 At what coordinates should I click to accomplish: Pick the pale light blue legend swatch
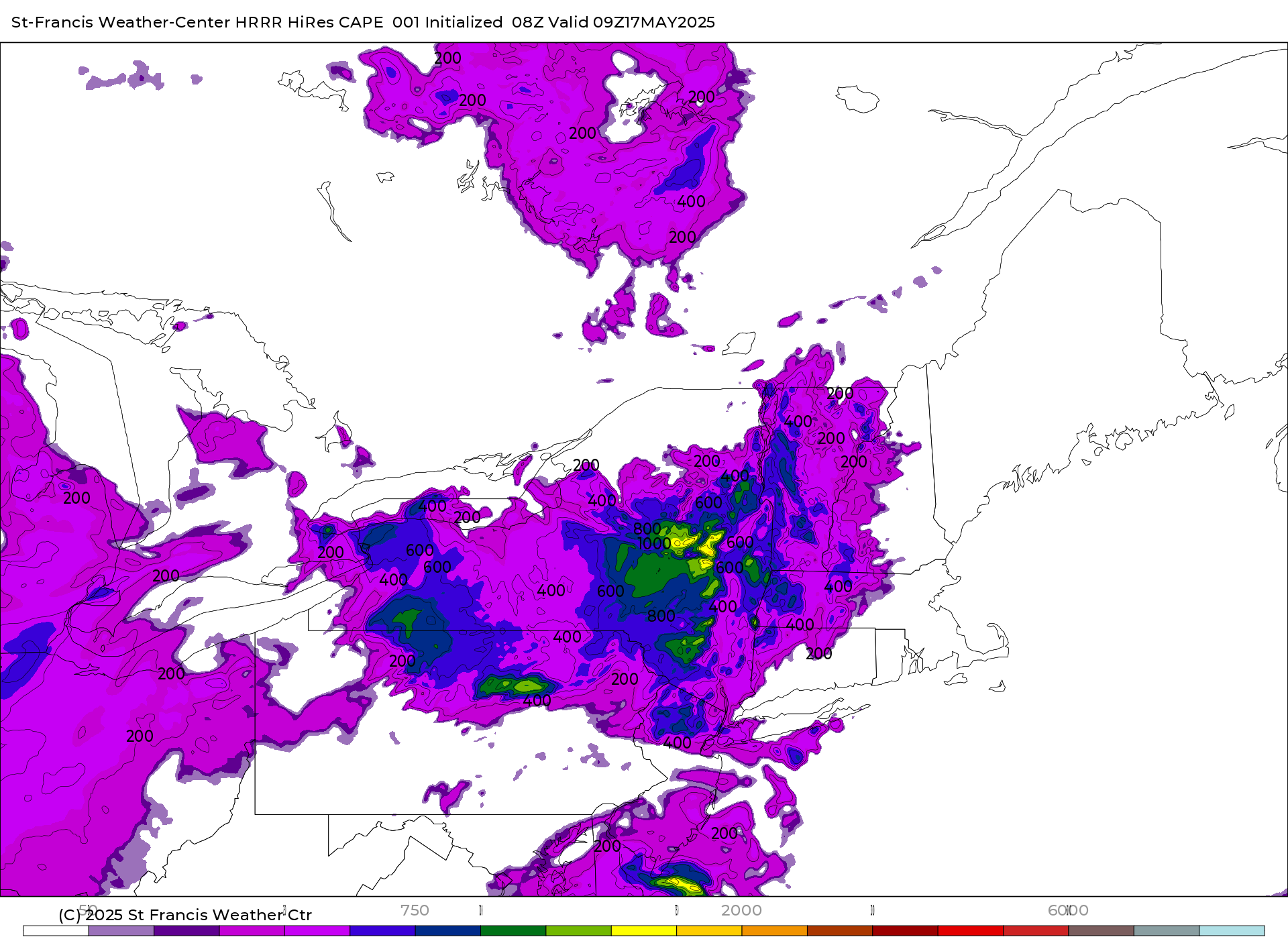(x=1232, y=931)
